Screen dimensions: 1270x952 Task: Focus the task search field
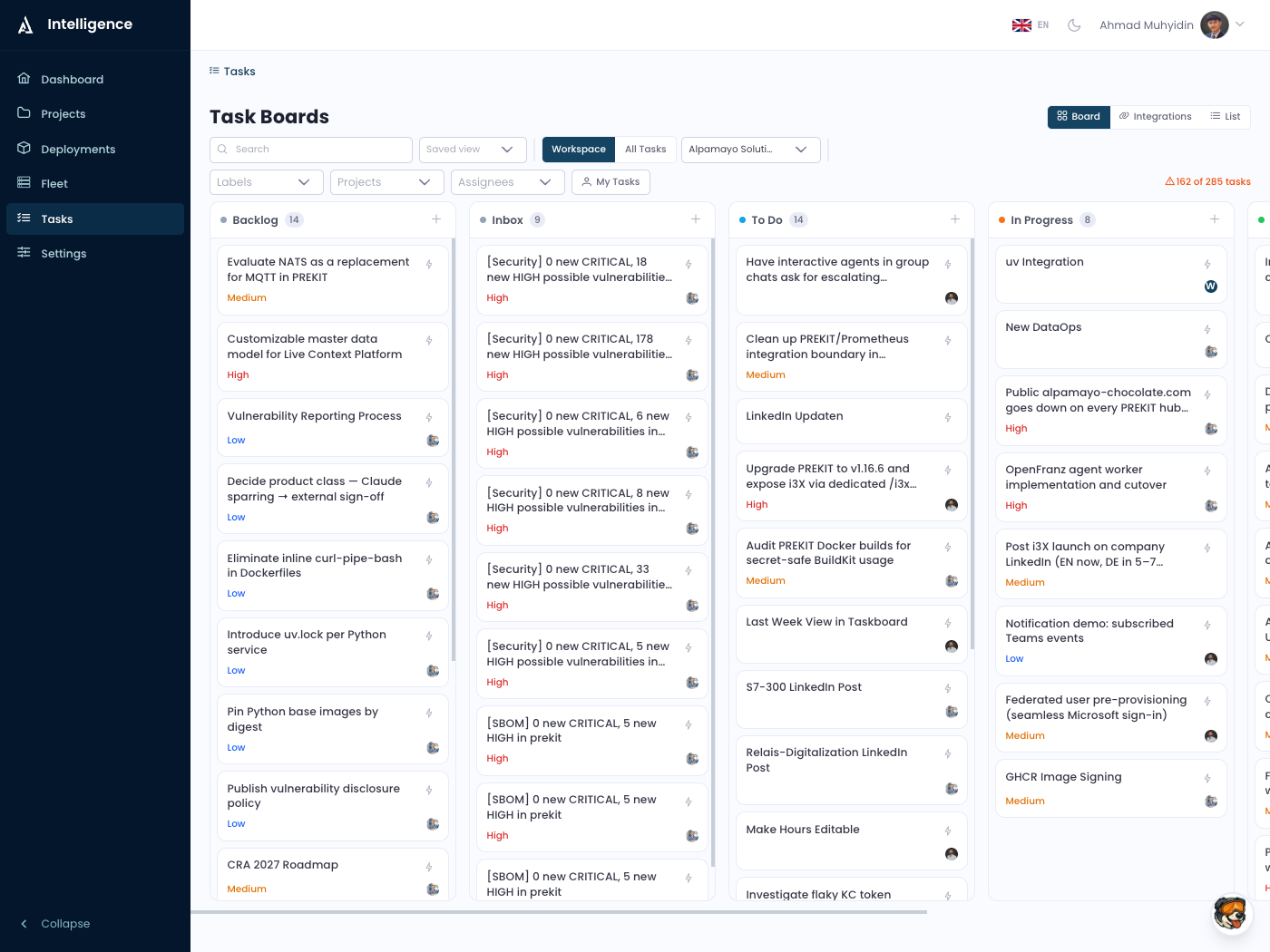click(x=311, y=150)
